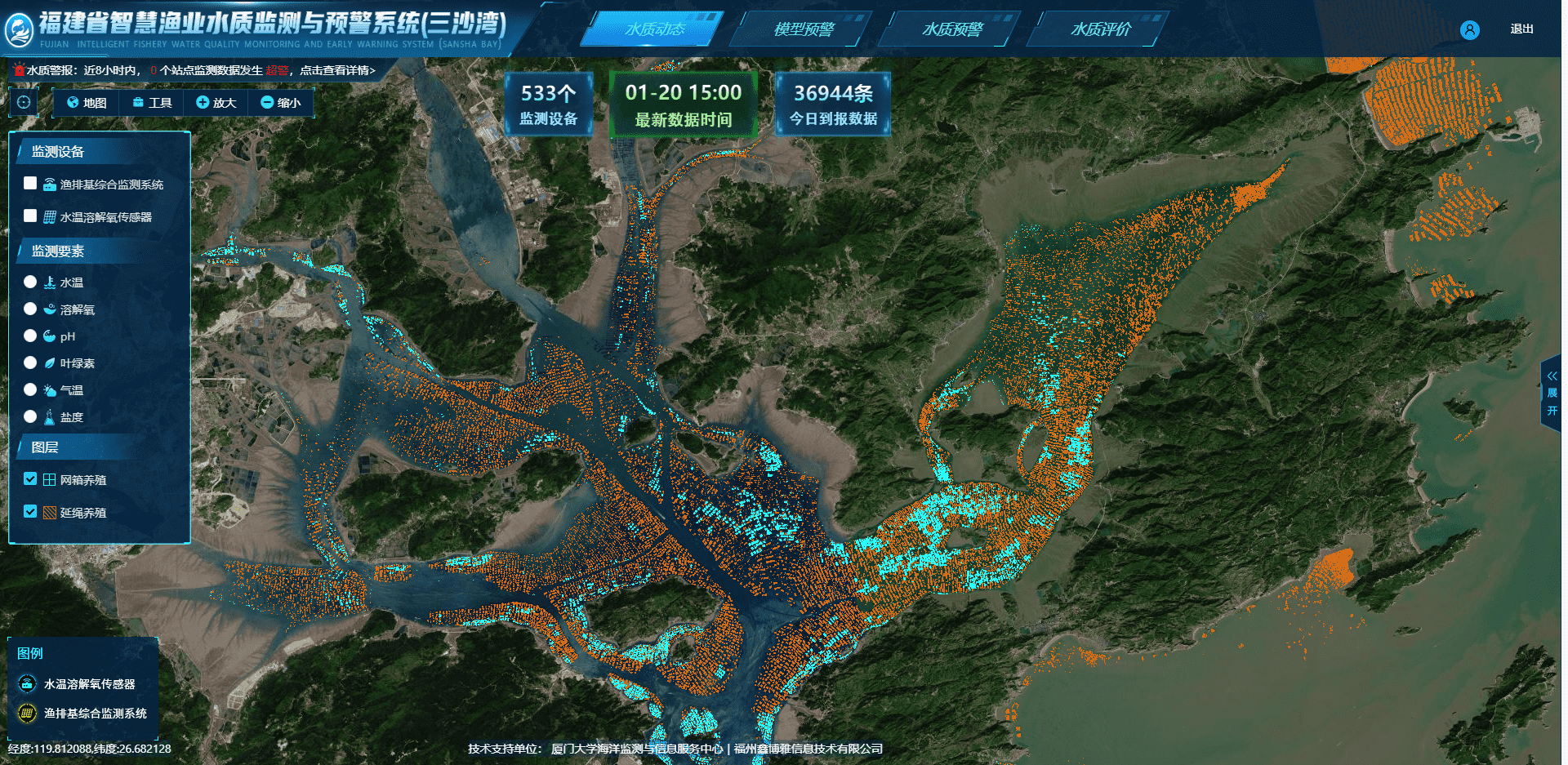Switch to the 模型预警 tab
The height and width of the screenshot is (765, 1568).
[804, 29]
